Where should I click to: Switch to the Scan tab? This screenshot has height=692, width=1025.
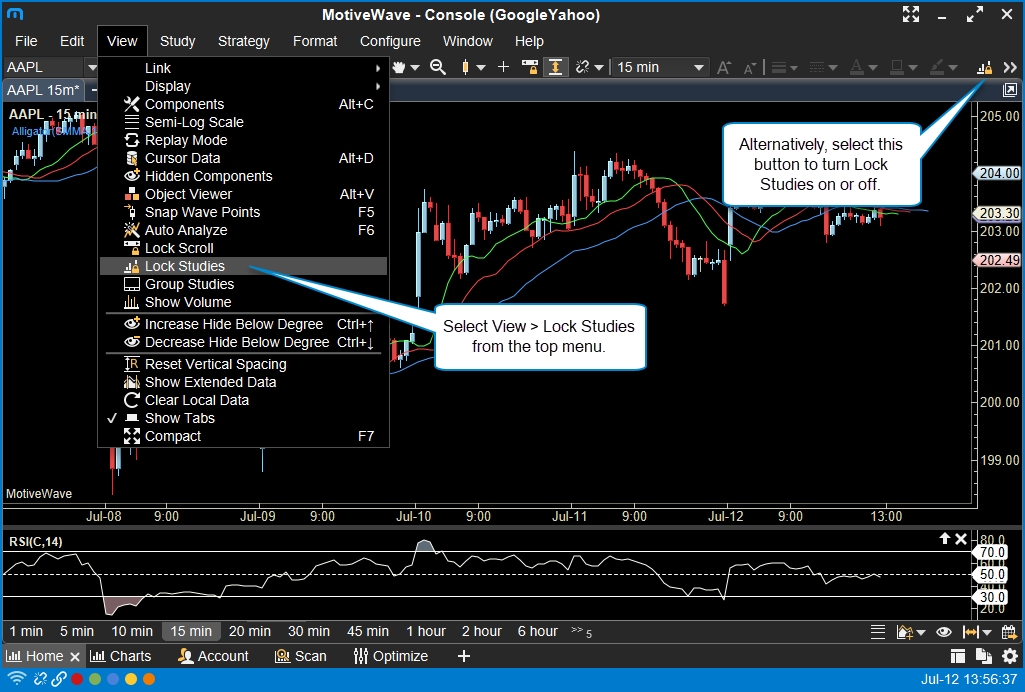[300, 656]
